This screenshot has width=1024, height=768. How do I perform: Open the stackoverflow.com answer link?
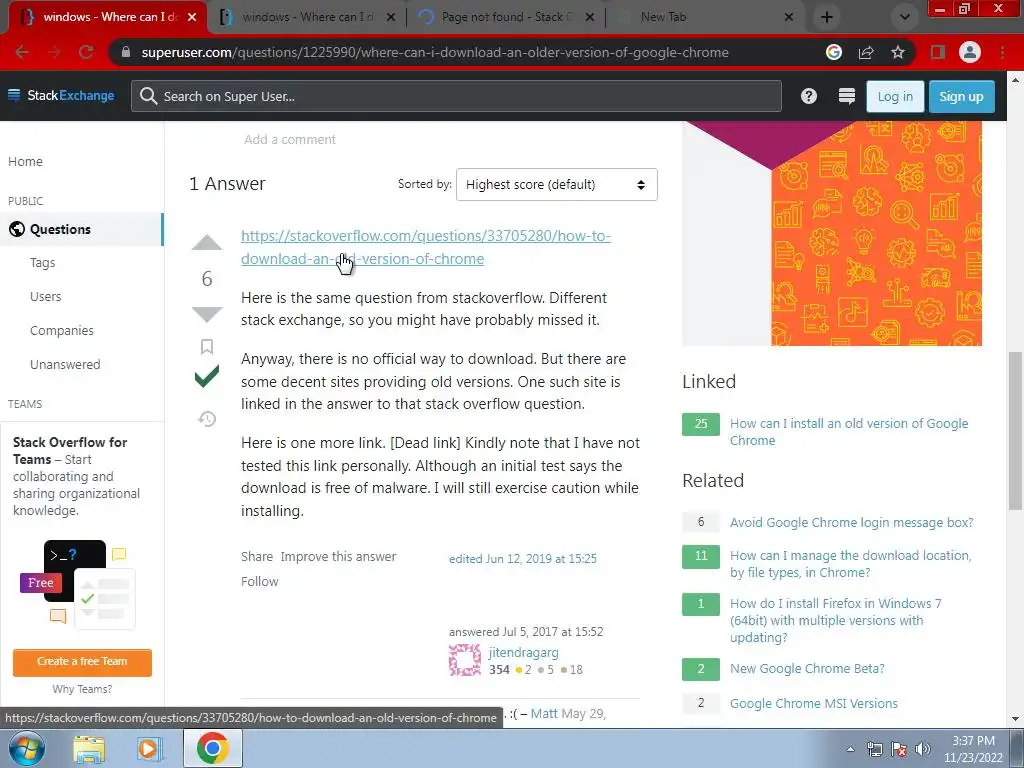tap(426, 247)
